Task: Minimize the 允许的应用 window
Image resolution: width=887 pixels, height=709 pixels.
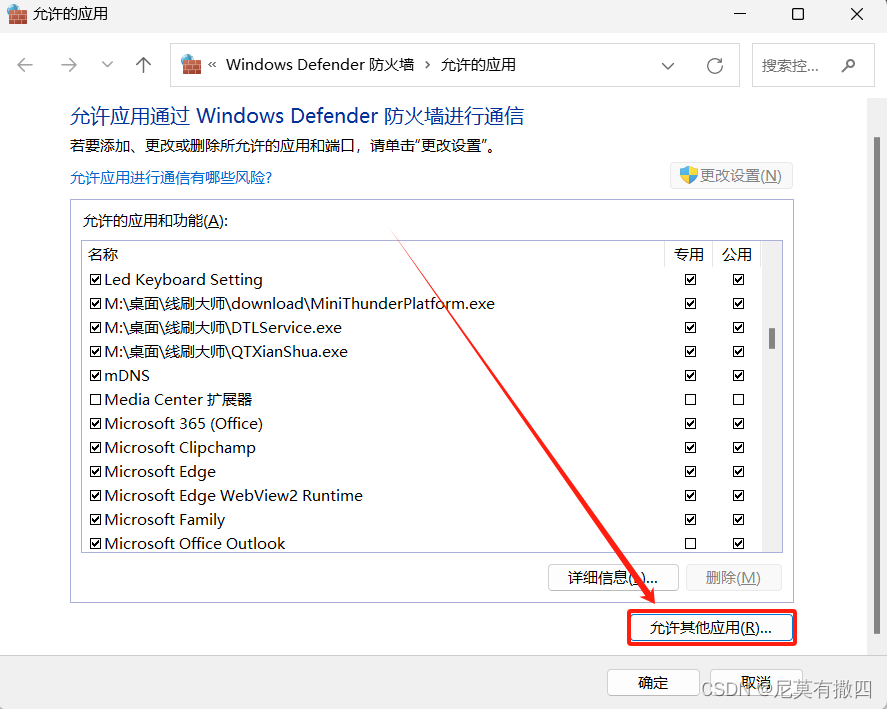Action: click(740, 14)
